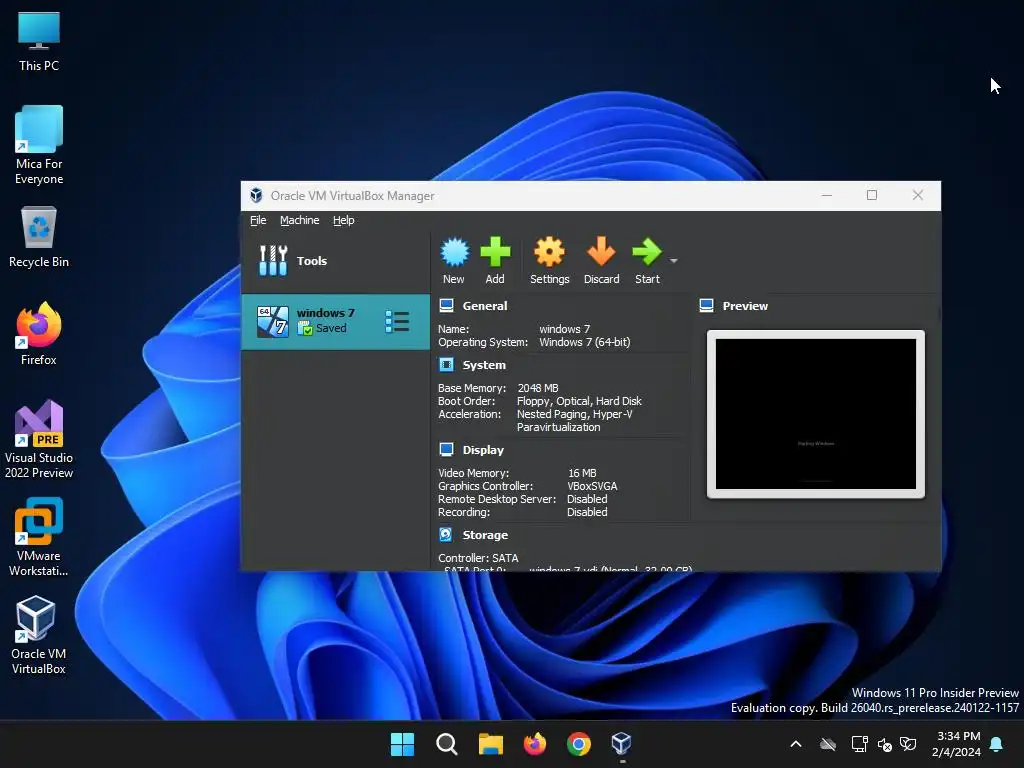Click the VirtualBox title bar logo icon
This screenshot has width=1024, height=768.
256,195
